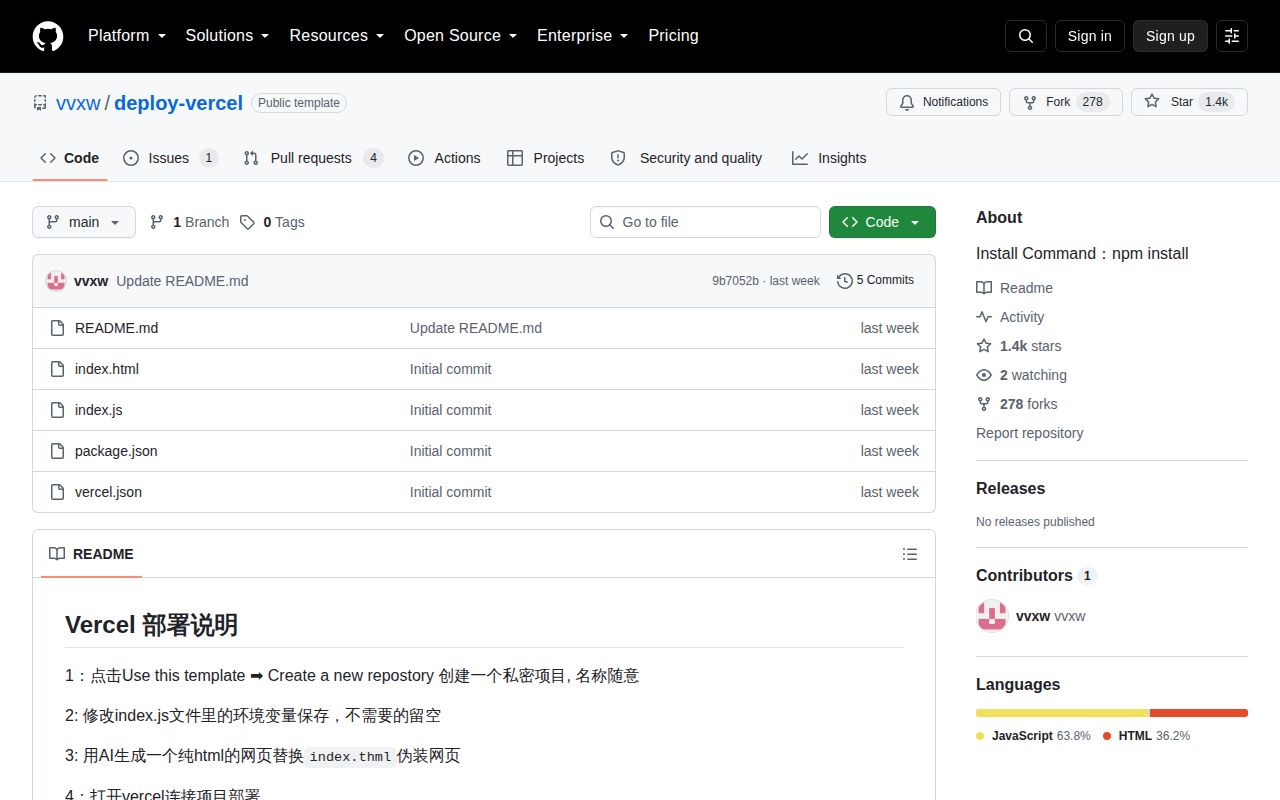
Task: Open the deploy-vercel repository link
Action: point(179,103)
